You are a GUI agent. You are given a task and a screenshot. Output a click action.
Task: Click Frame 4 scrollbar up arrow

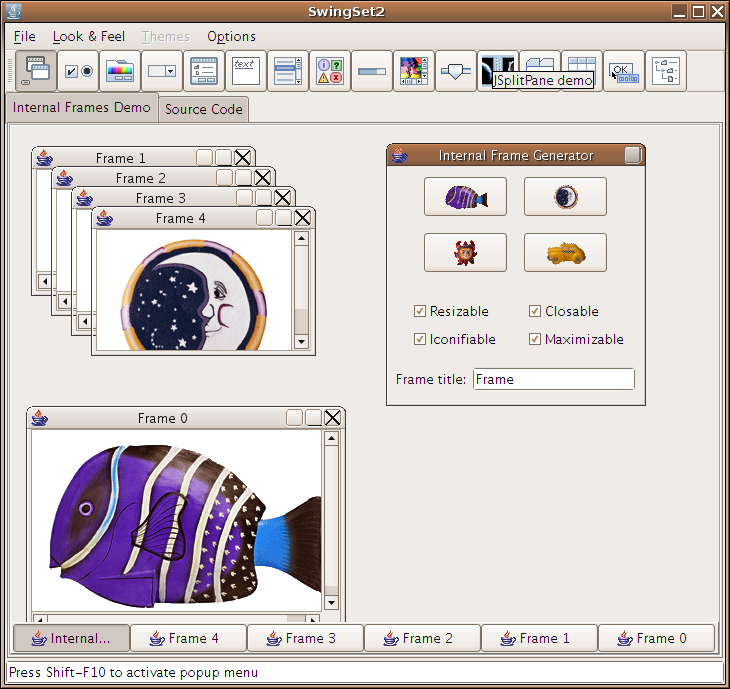tap(301, 238)
